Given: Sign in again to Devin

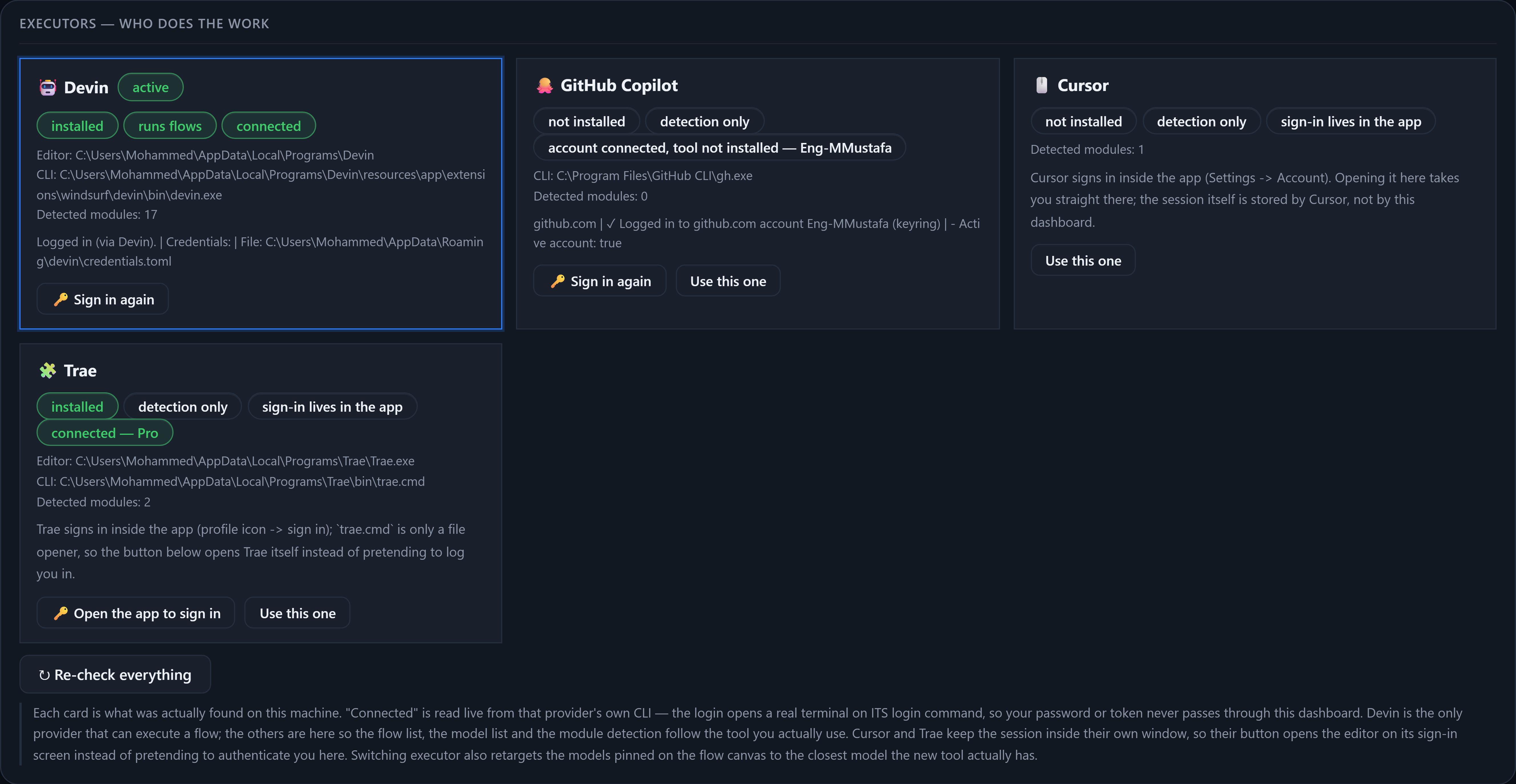Looking at the screenshot, I should pos(102,299).
